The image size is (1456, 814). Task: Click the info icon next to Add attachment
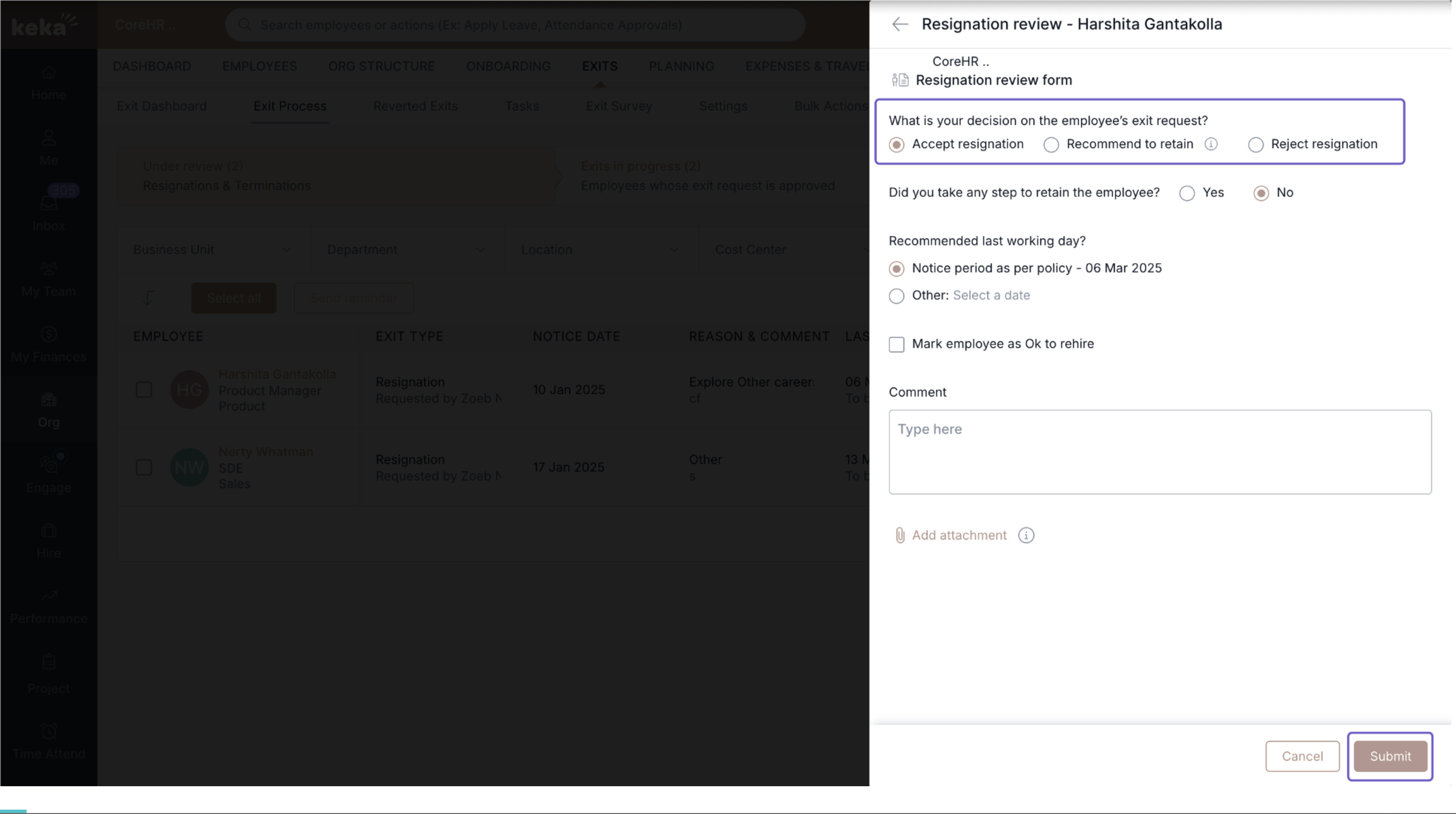coord(1026,535)
